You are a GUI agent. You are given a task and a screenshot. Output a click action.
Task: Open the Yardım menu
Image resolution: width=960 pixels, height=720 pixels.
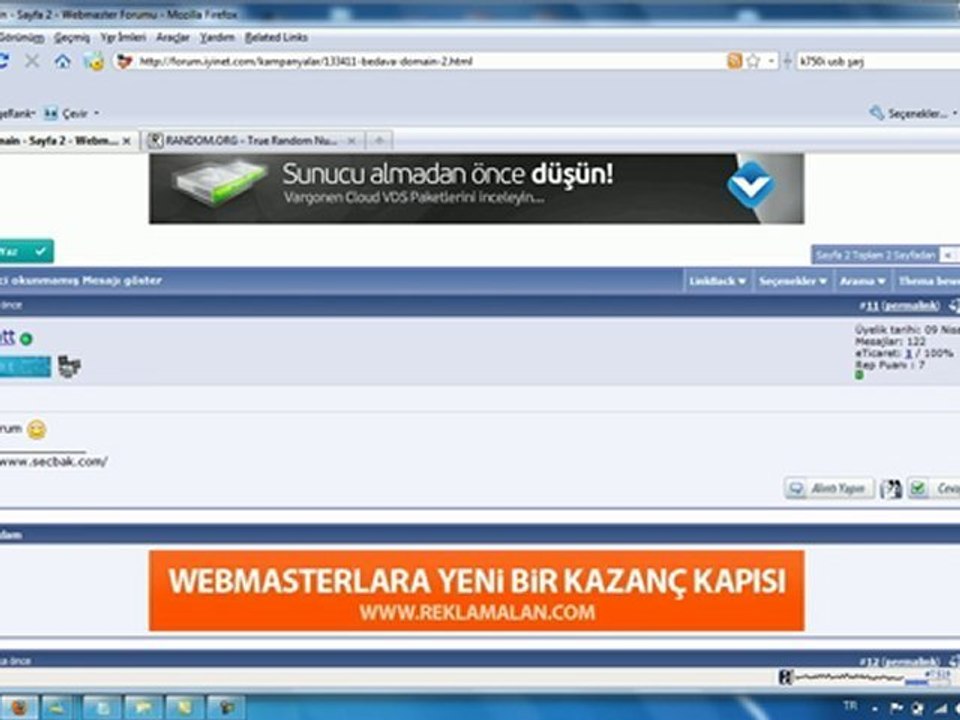[217, 38]
